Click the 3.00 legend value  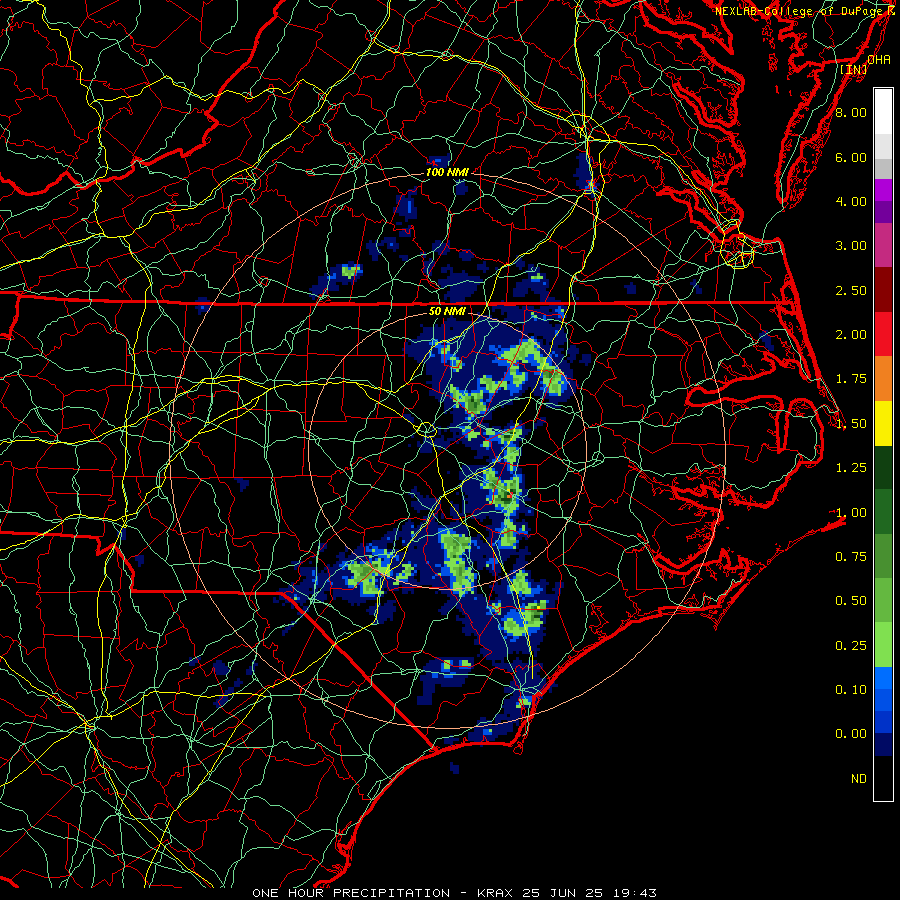[851, 246]
